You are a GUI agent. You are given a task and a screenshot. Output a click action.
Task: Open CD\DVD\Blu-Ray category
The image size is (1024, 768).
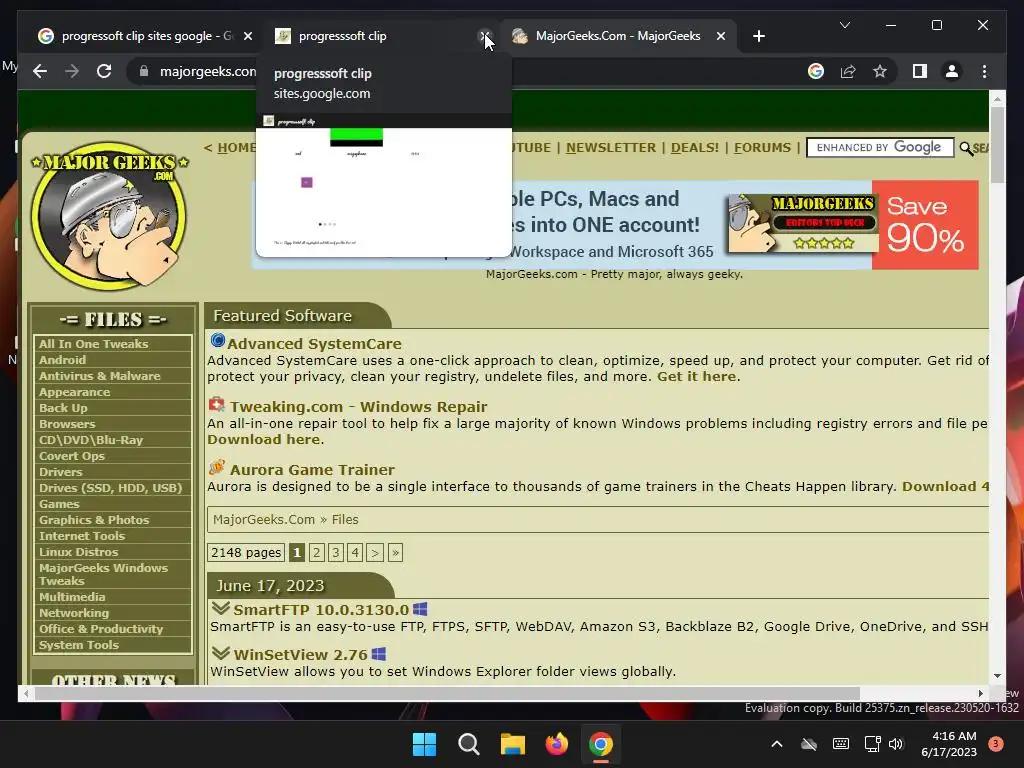[x=91, y=440]
